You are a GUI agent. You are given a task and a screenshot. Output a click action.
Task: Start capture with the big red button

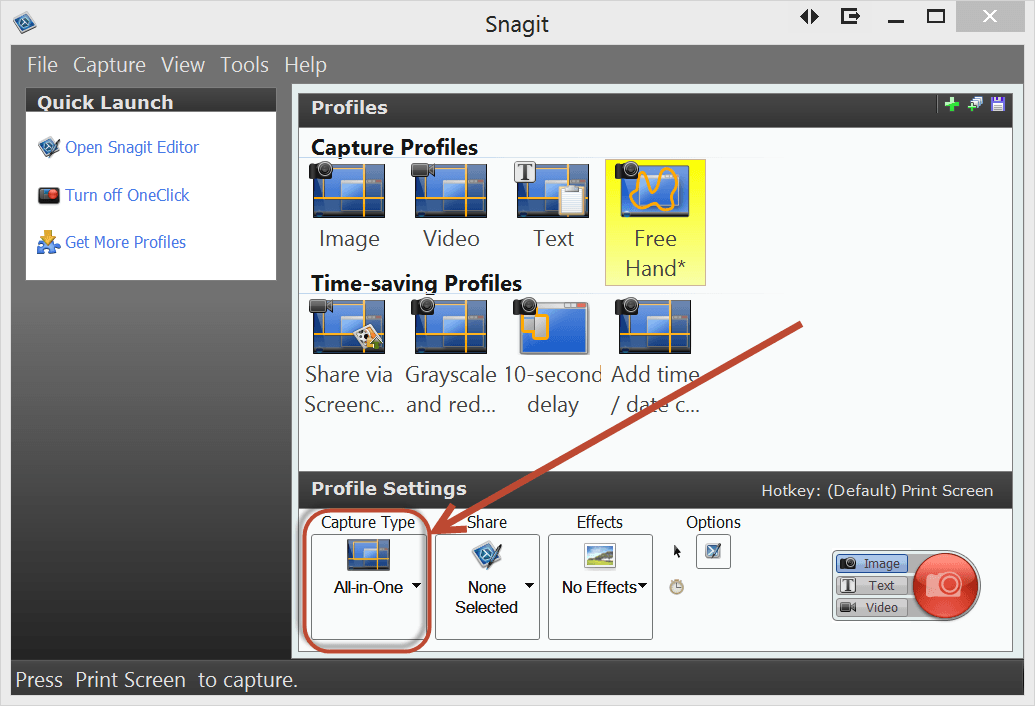[945, 585]
